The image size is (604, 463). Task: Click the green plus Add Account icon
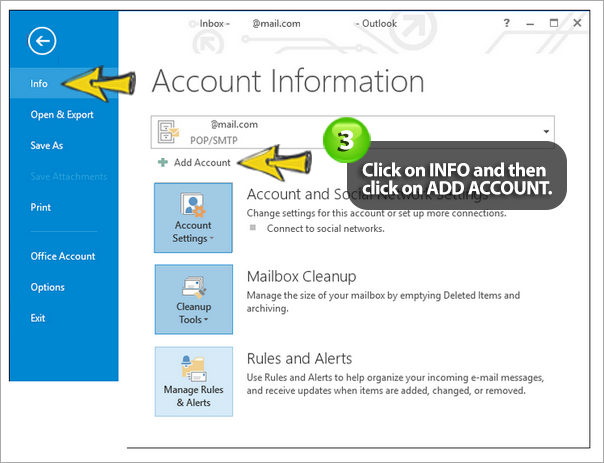pyautogui.click(x=163, y=163)
